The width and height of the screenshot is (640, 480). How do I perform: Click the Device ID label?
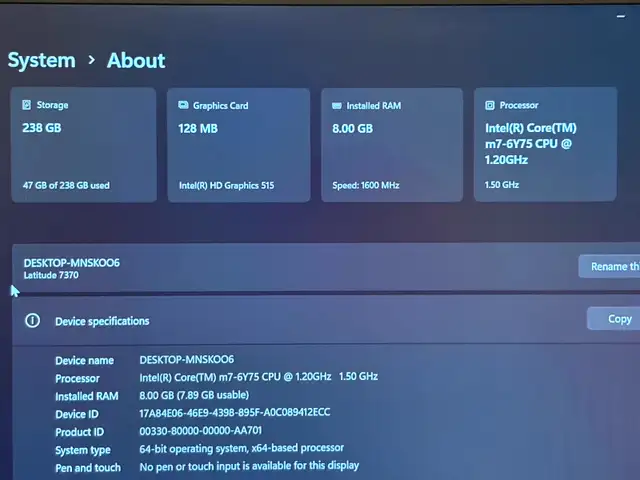coord(77,414)
